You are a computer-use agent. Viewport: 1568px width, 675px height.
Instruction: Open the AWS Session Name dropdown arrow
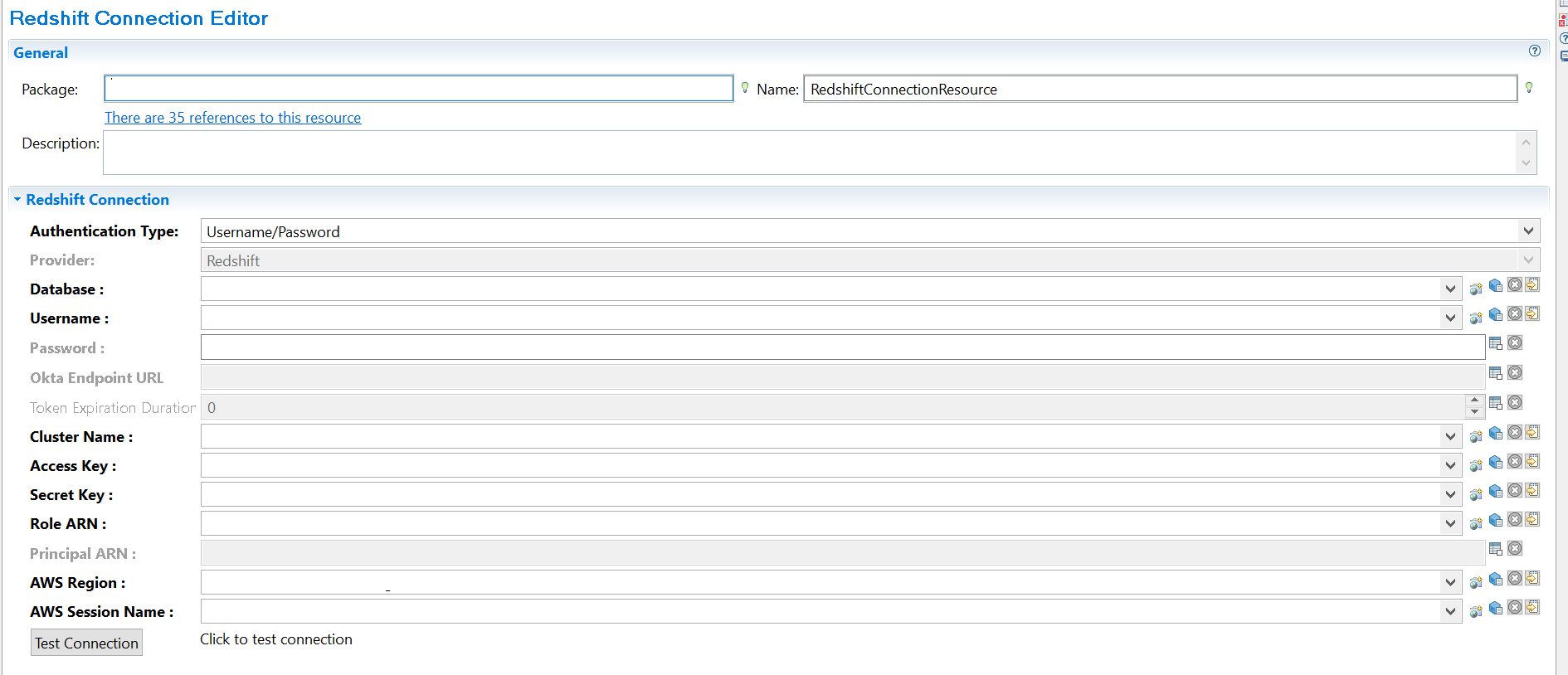(x=1450, y=612)
